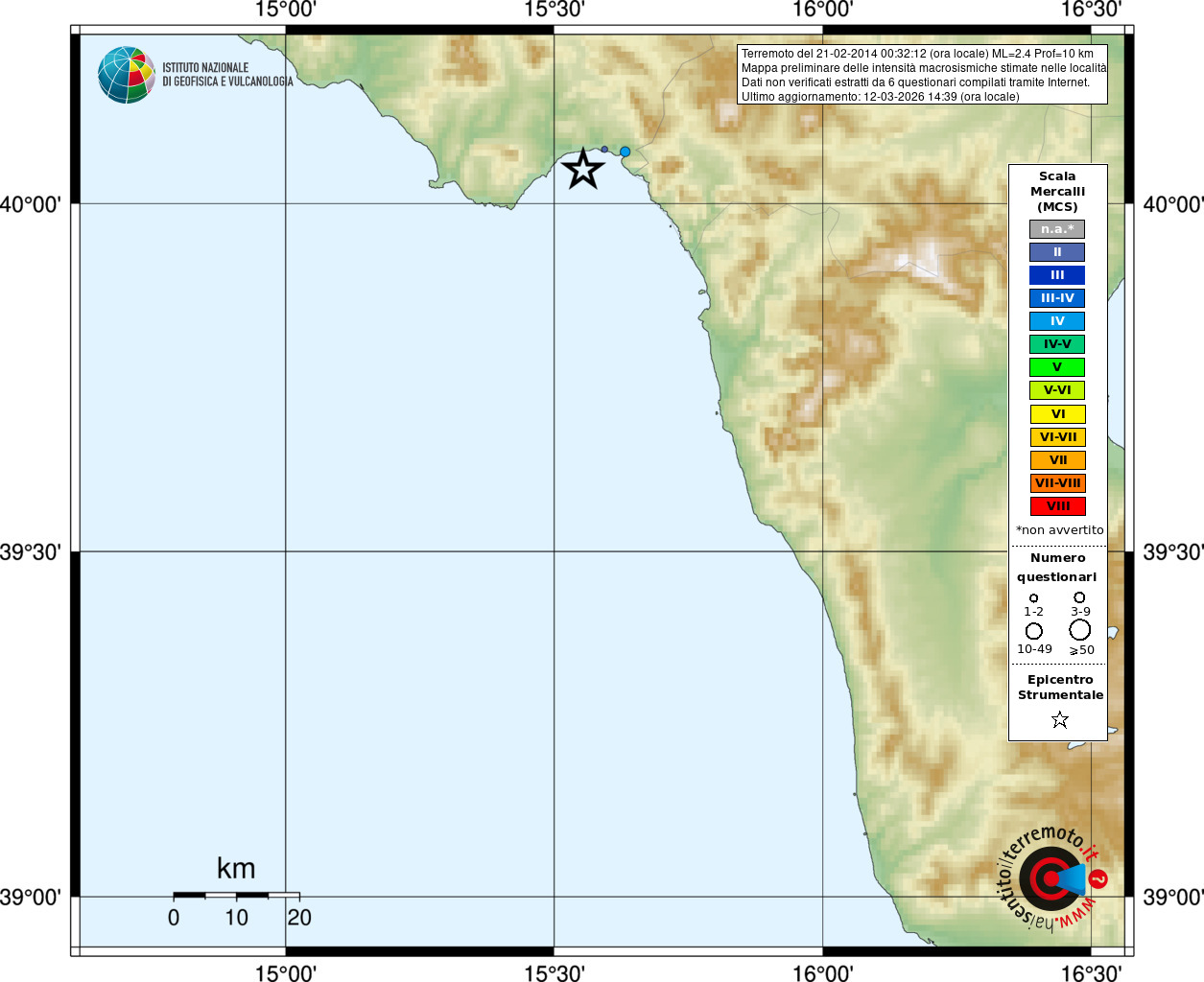
Task: Click the ≥50 questionnaire circle symbol
Action: pos(1080,630)
